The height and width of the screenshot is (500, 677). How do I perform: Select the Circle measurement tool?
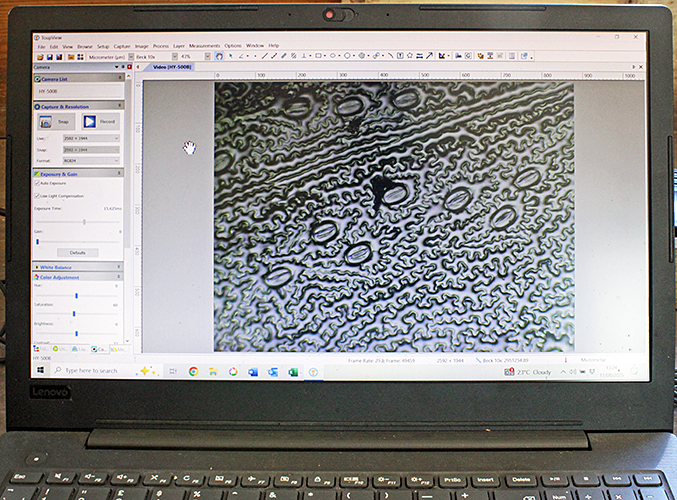[347, 56]
